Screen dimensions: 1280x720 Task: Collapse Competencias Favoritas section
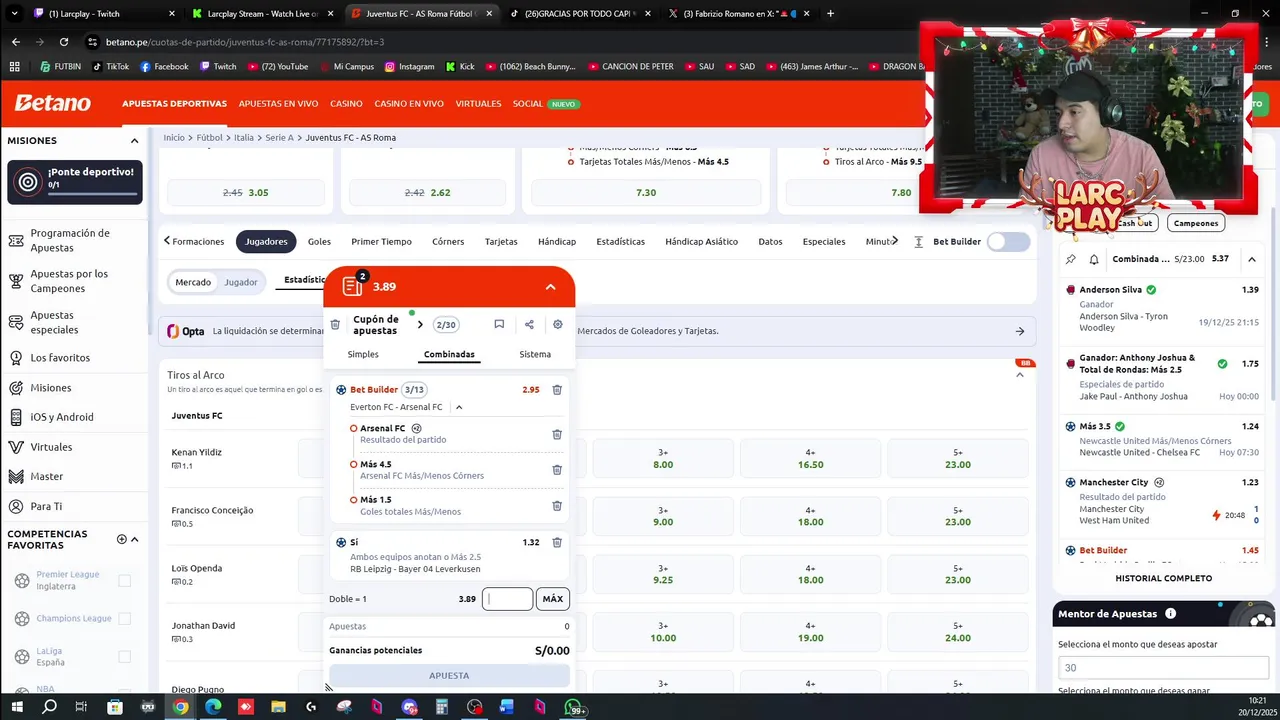click(x=135, y=539)
